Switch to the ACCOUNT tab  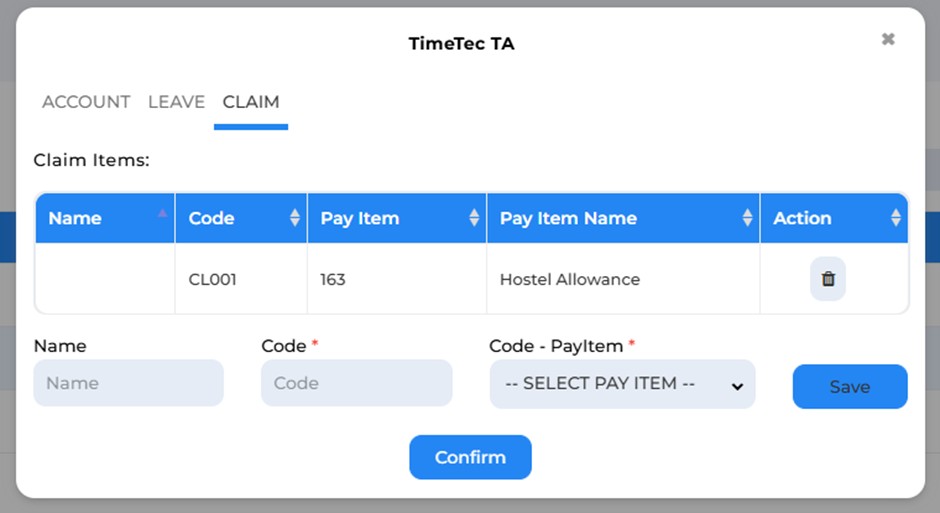click(x=86, y=102)
